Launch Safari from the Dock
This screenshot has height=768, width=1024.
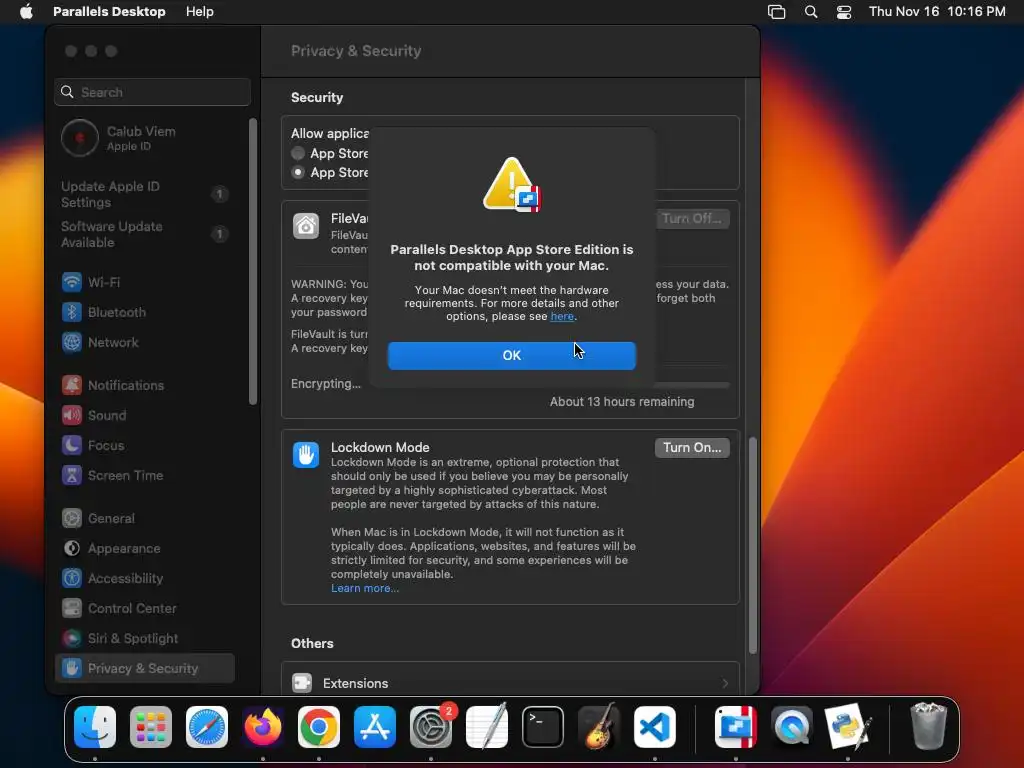(x=207, y=727)
